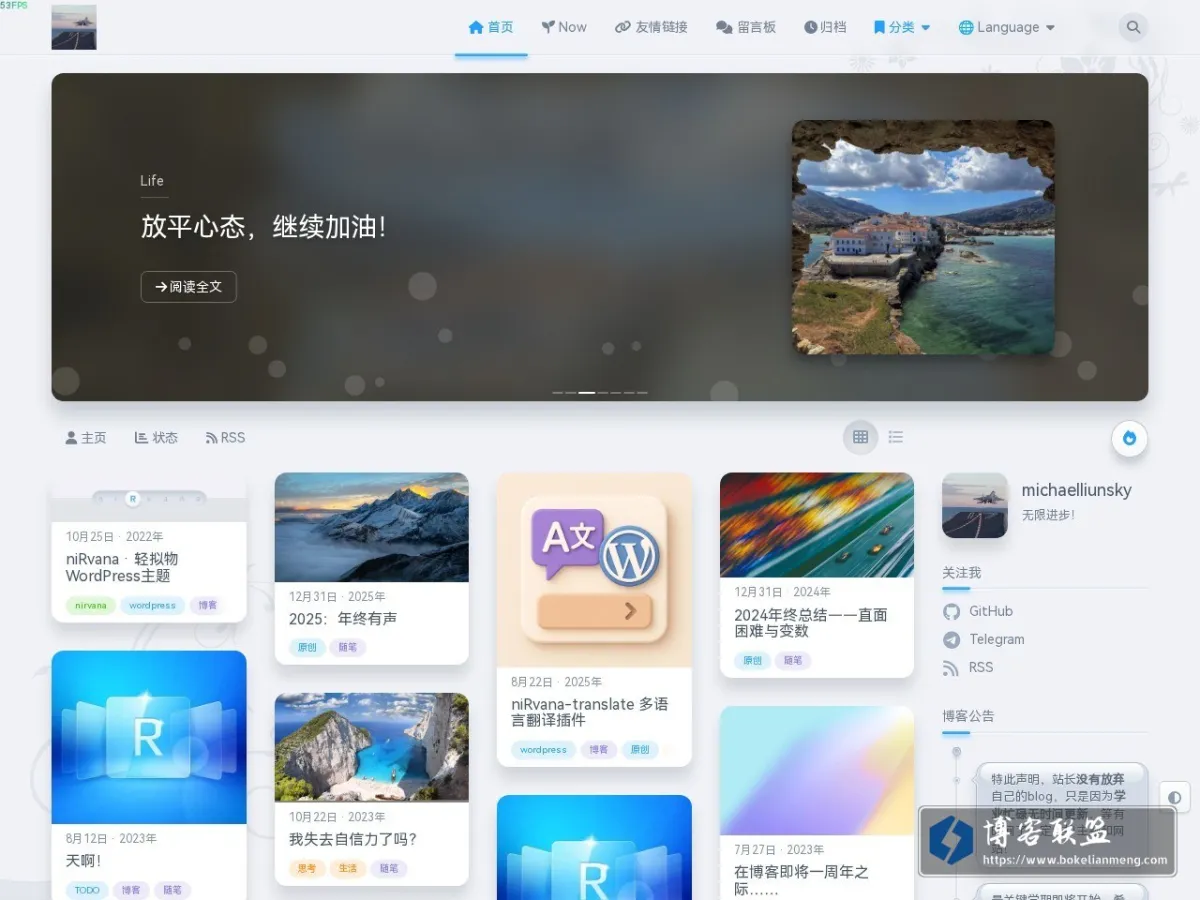Open the search icon in header

(1133, 27)
